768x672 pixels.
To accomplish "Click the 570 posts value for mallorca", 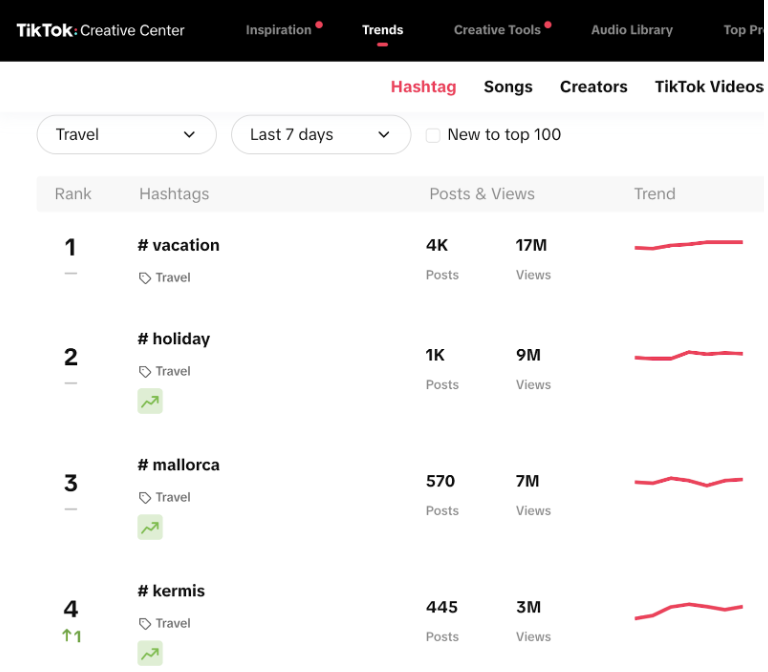I will 440,481.
